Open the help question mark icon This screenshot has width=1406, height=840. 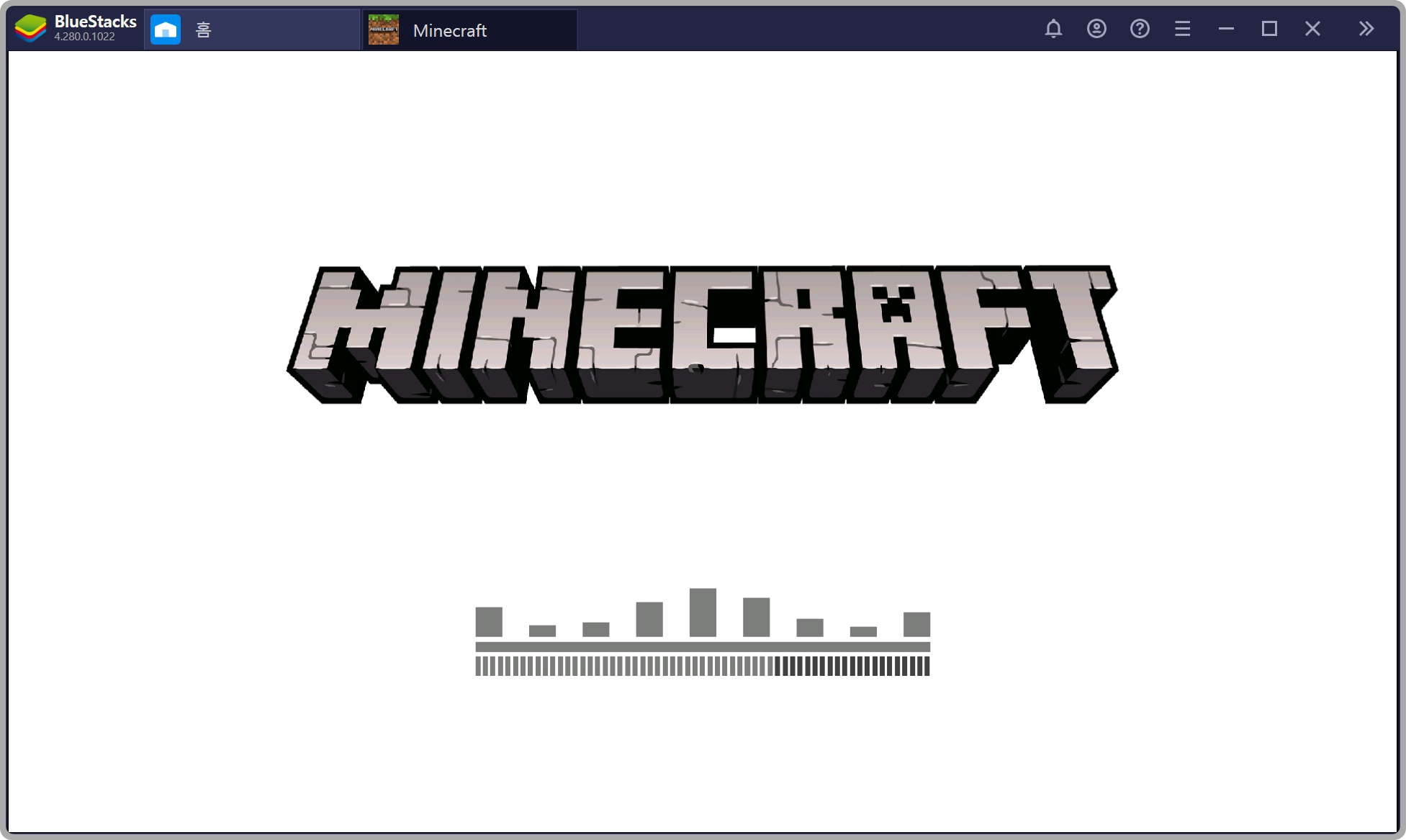point(1140,29)
